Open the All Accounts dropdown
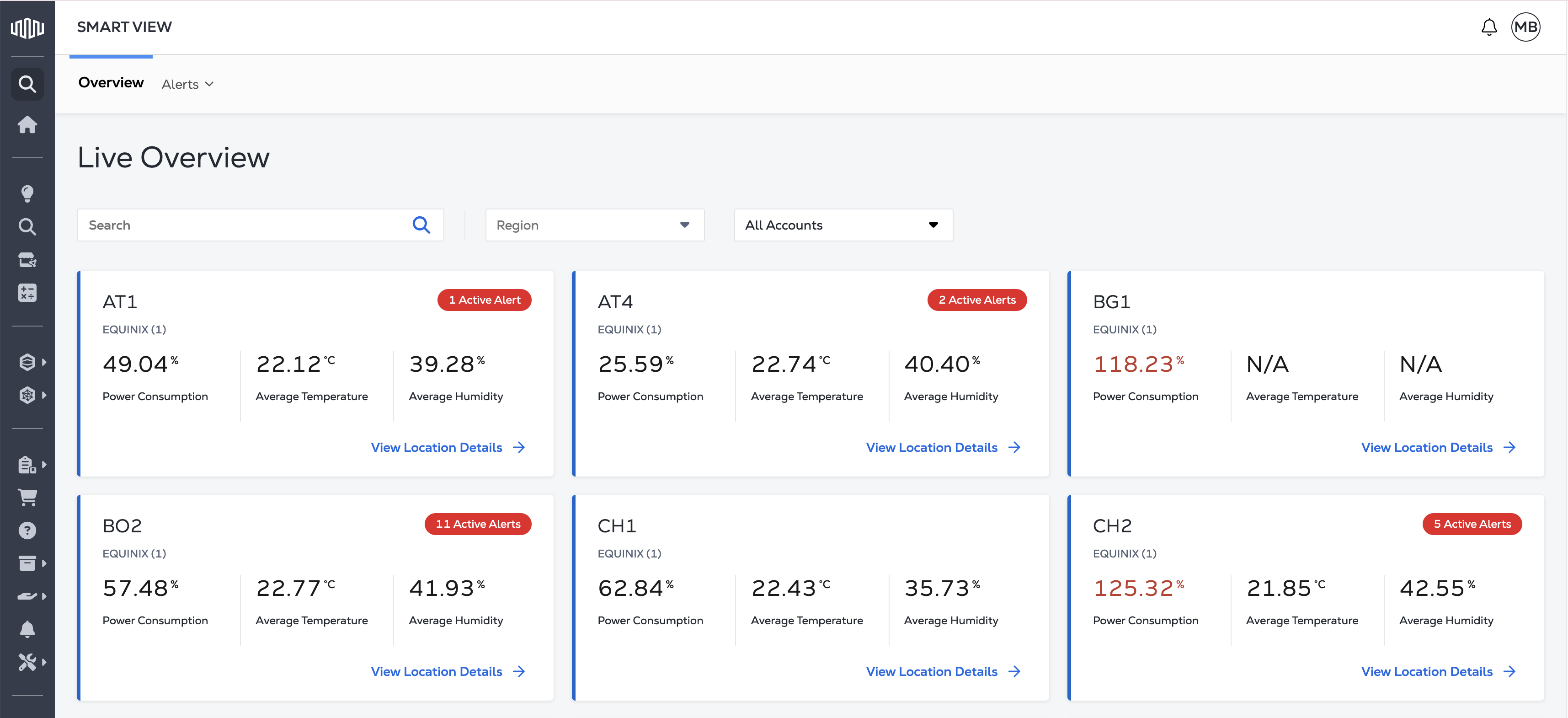The width and height of the screenshot is (1568, 718). click(843, 225)
